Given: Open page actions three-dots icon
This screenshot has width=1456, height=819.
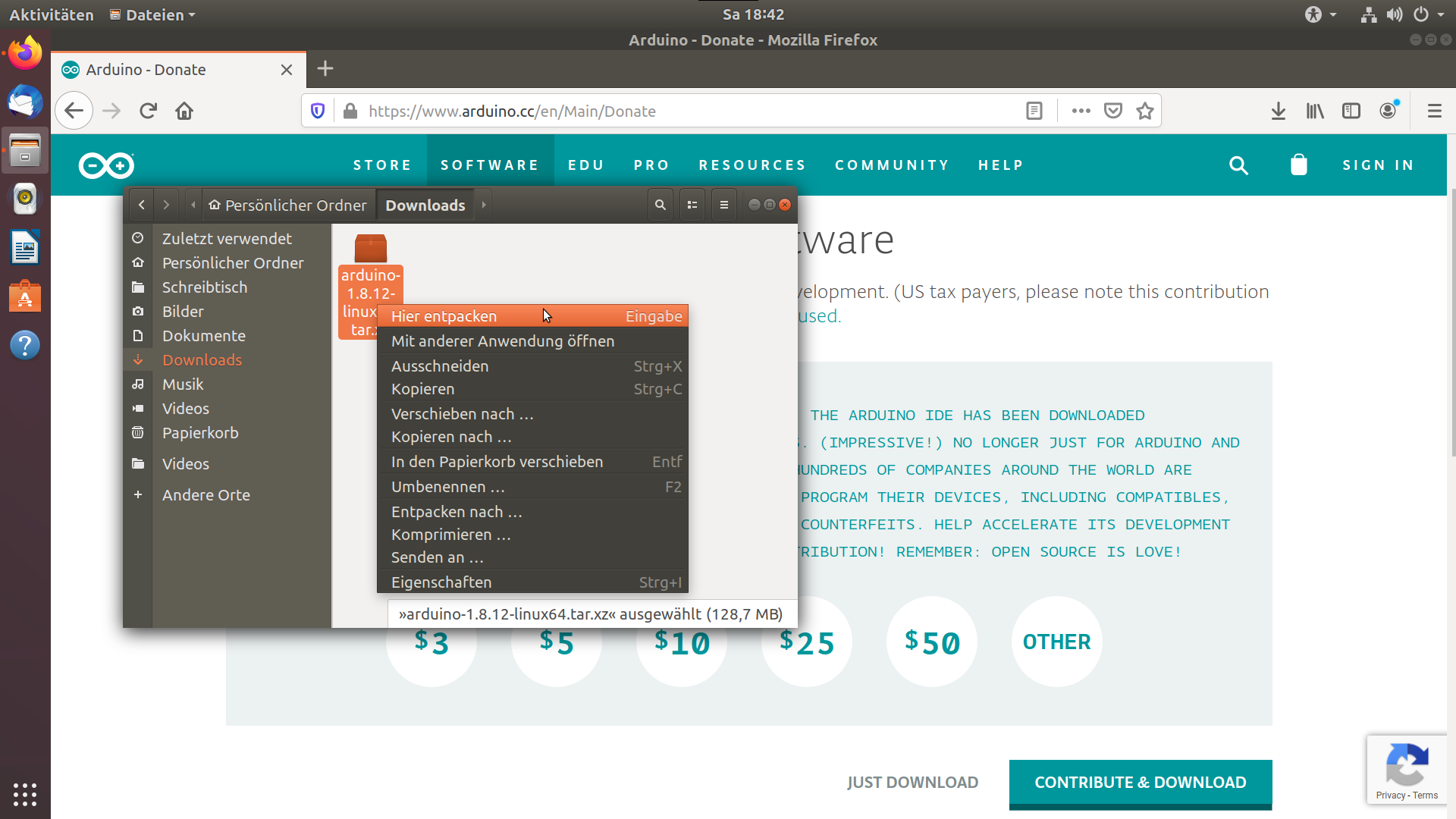Looking at the screenshot, I should (x=1081, y=111).
